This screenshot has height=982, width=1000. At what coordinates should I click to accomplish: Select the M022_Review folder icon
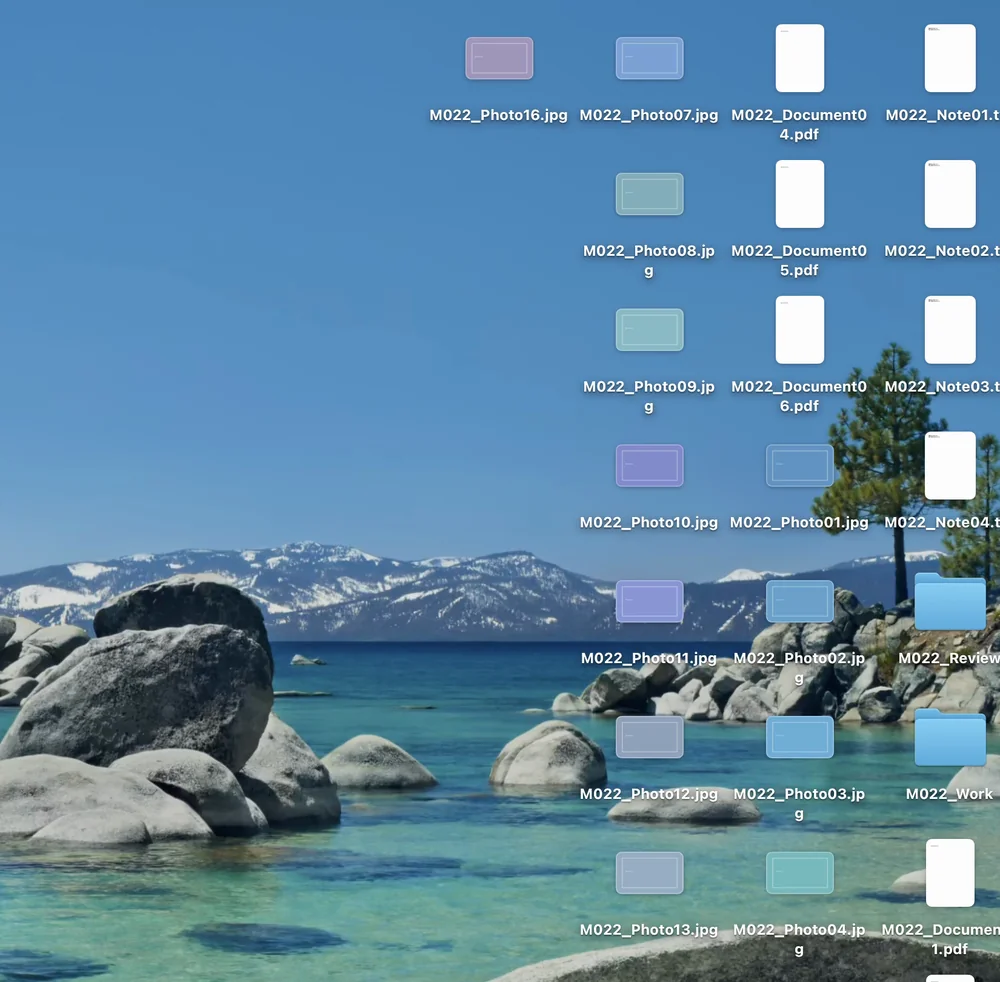pos(950,601)
